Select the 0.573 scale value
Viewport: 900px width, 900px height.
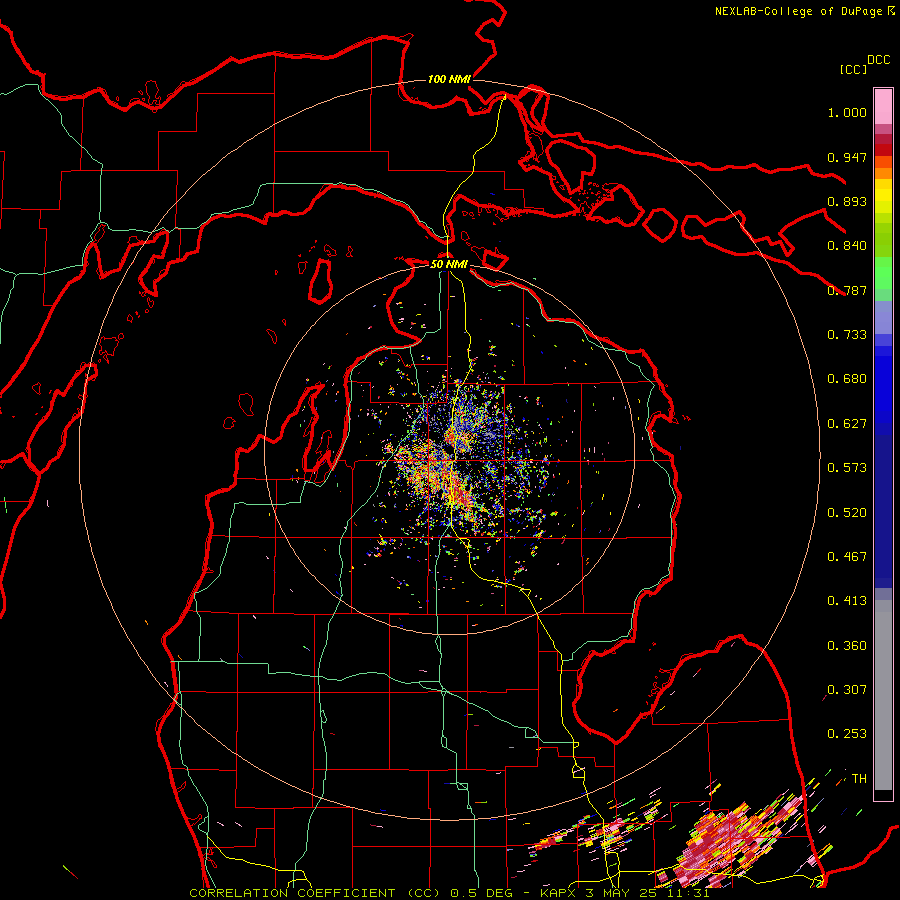[847, 468]
